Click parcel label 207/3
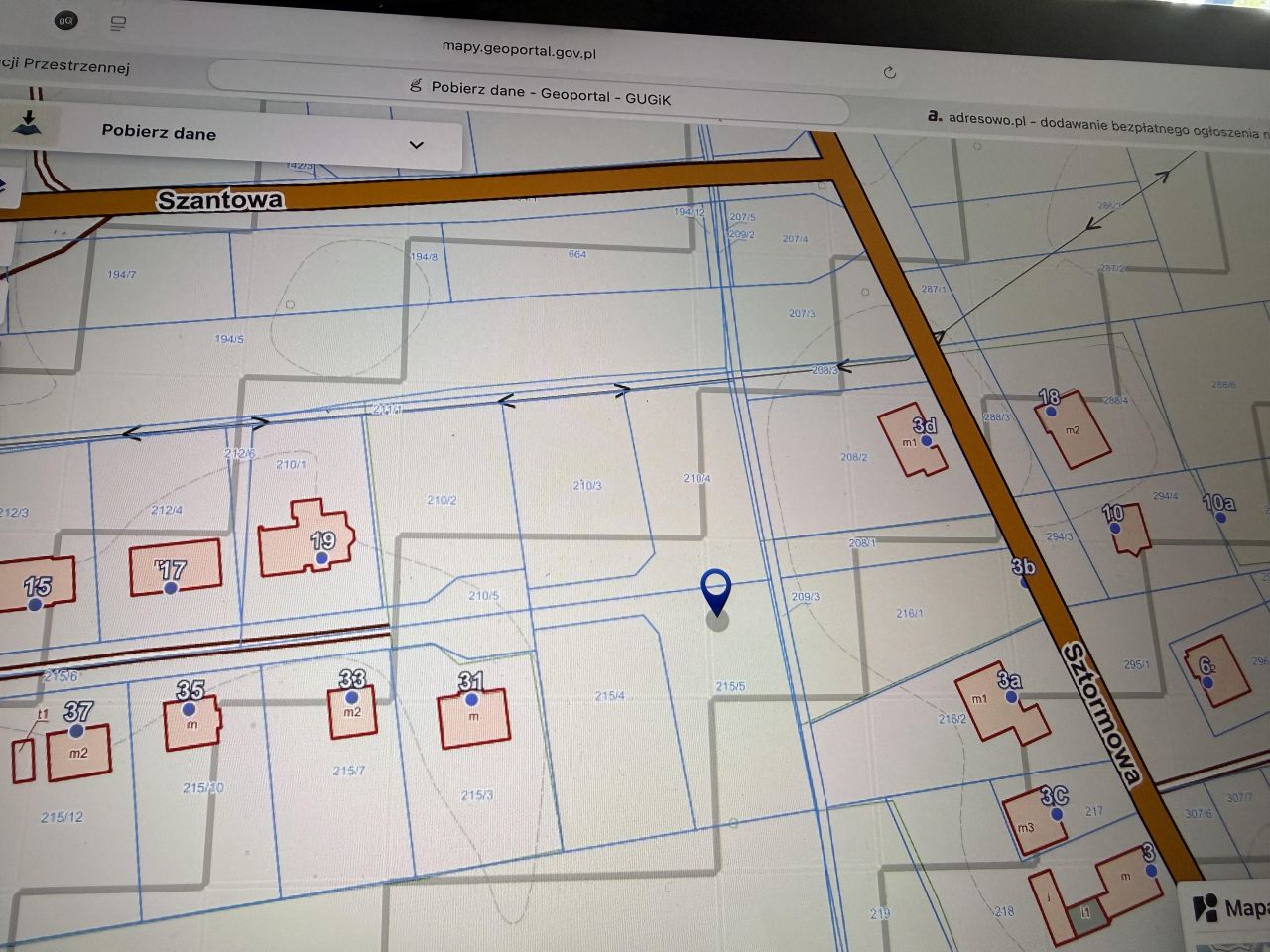 [802, 313]
